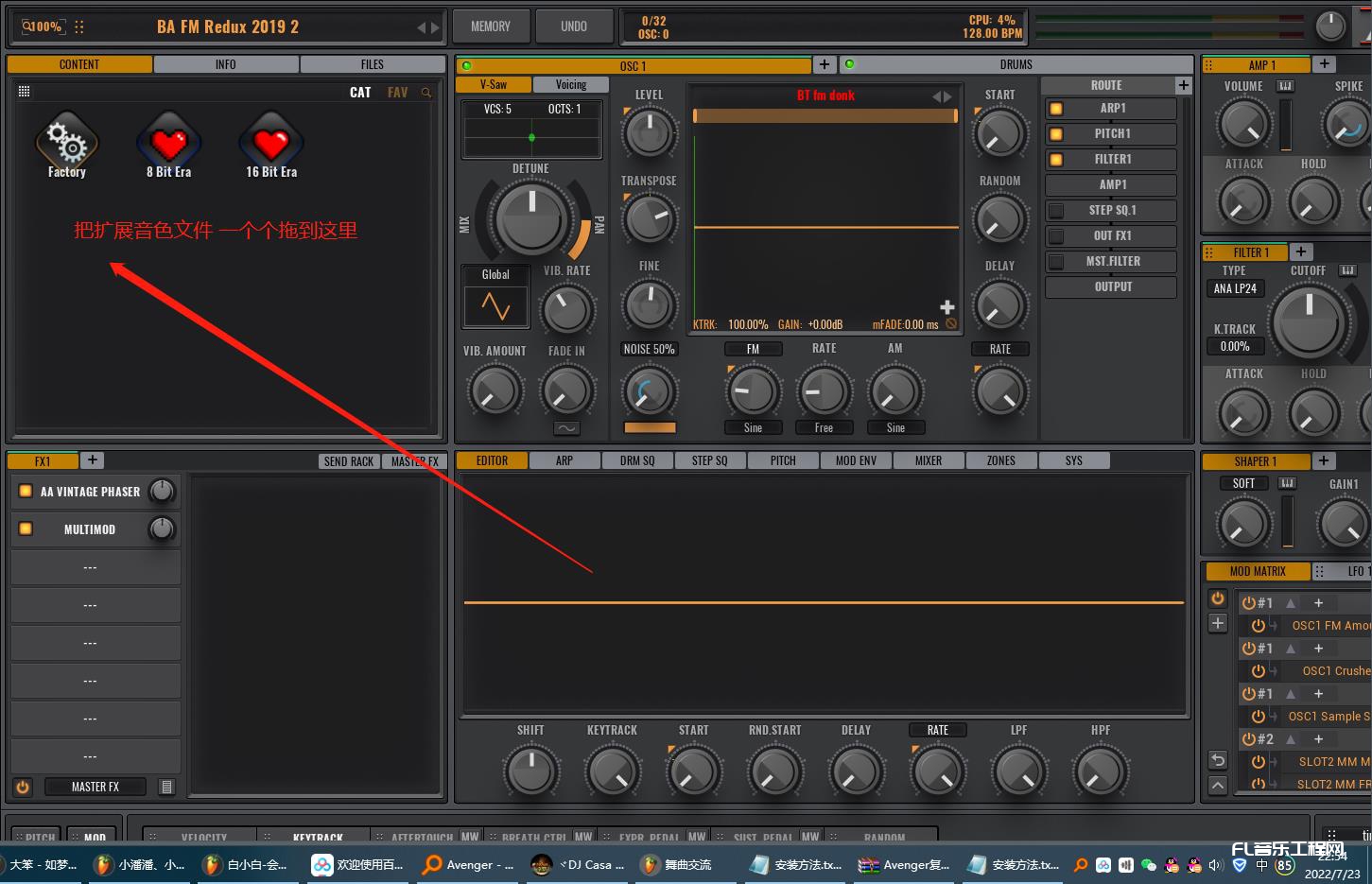Open the FM Sine waveform selector
The image size is (1372, 884).
(x=753, y=428)
